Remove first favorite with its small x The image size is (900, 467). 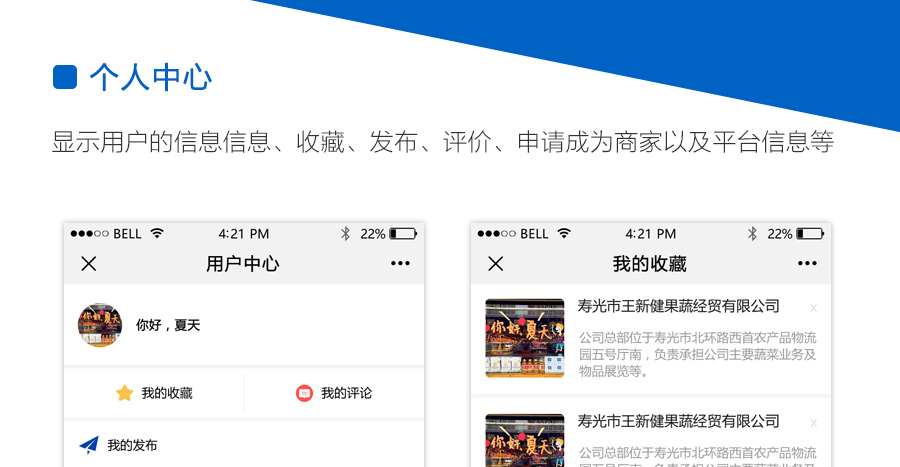(813, 308)
